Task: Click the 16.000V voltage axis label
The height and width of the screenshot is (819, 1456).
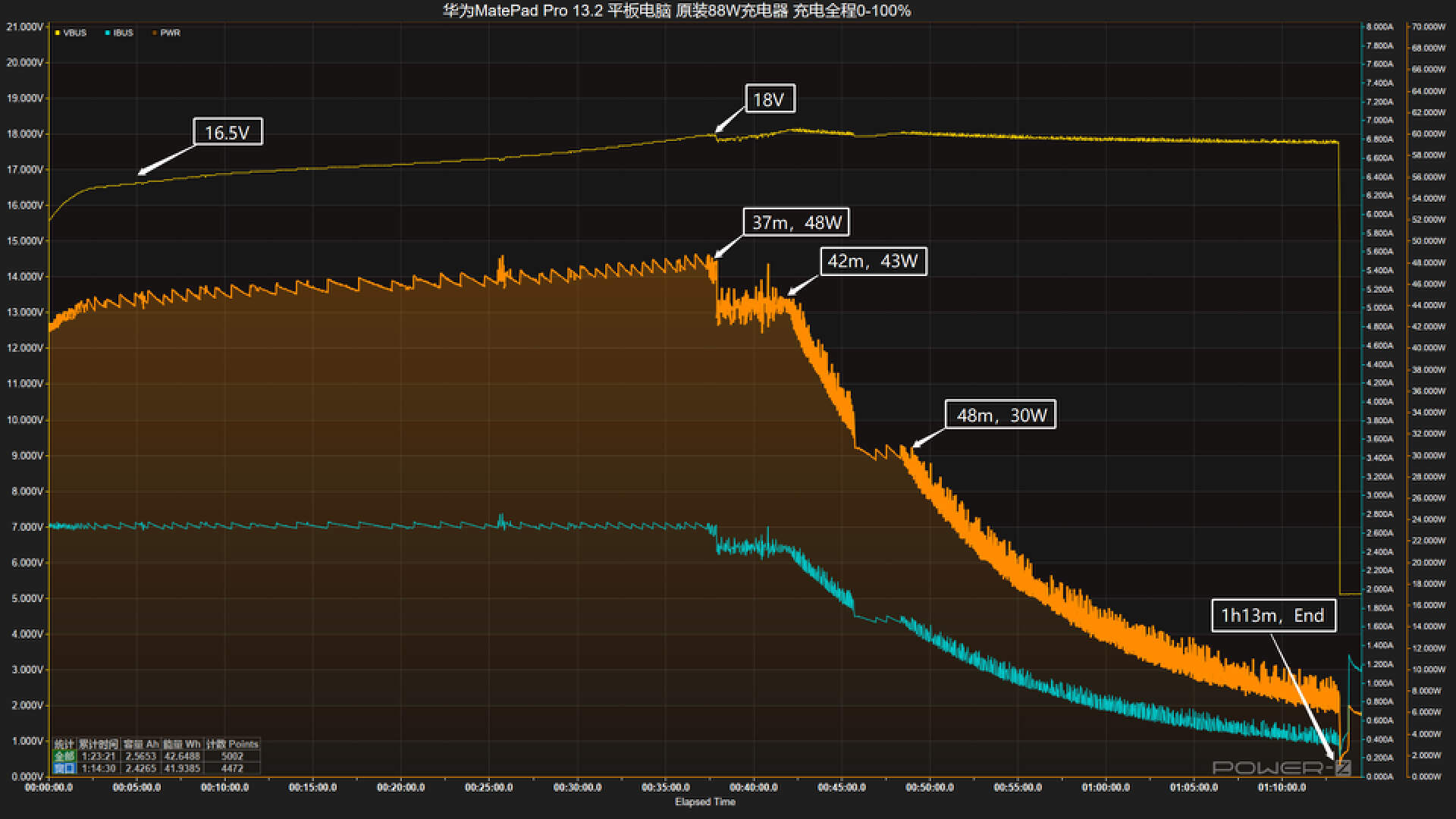Action: click(24, 205)
